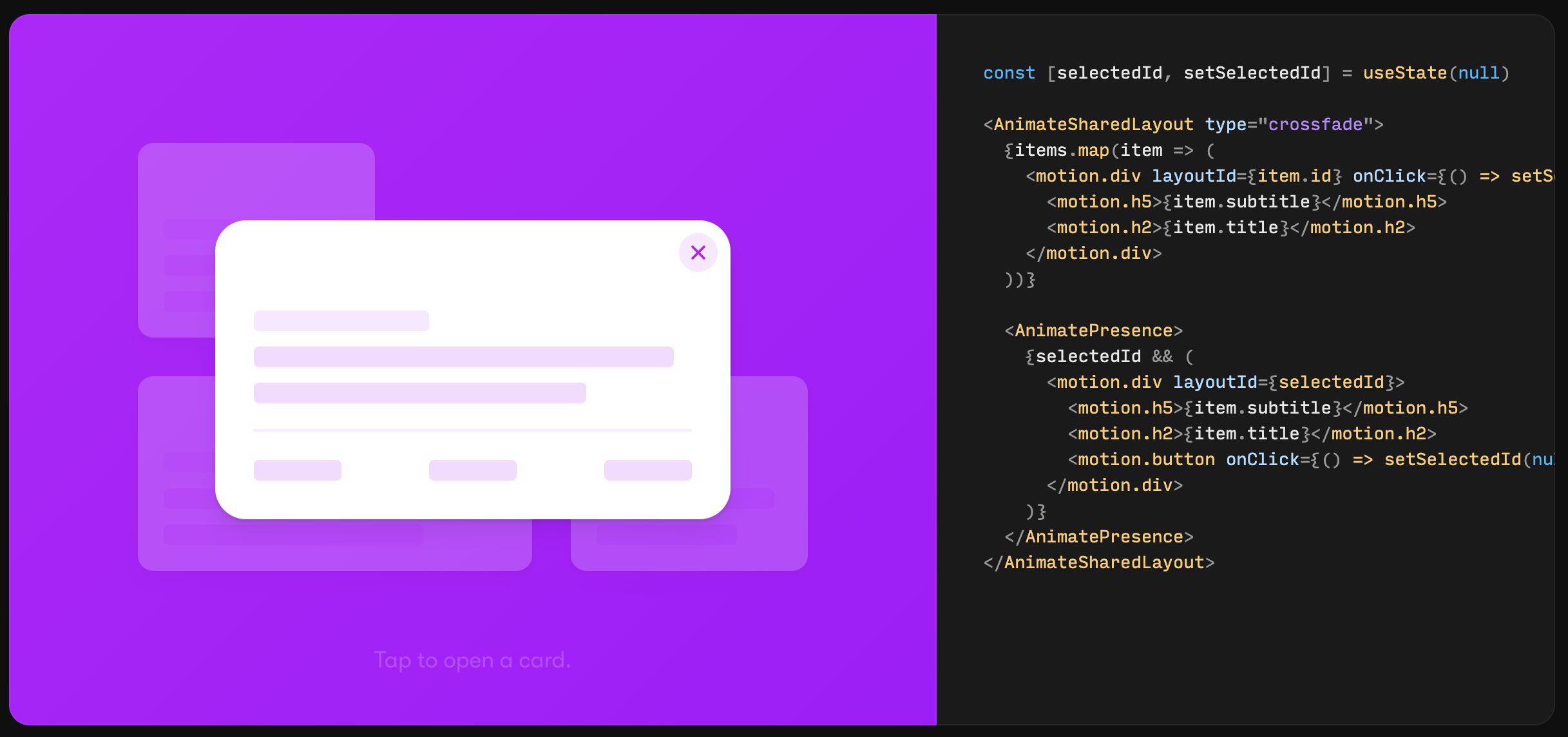The height and width of the screenshot is (737, 1568).
Task: Click the thin divider line in the modal
Action: pos(472,430)
